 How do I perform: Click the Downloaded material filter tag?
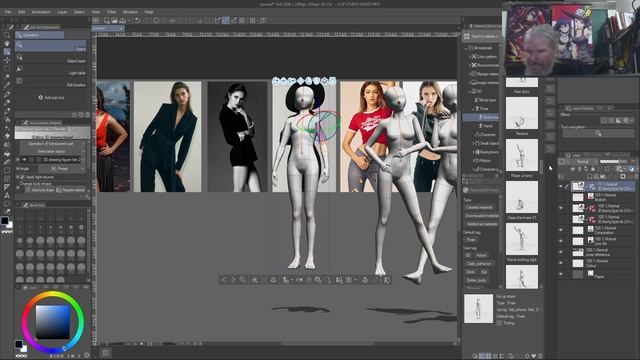click(481, 216)
